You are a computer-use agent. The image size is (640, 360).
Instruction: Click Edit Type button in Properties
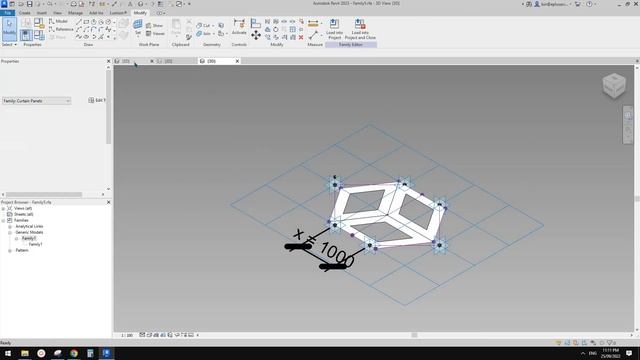click(97, 100)
